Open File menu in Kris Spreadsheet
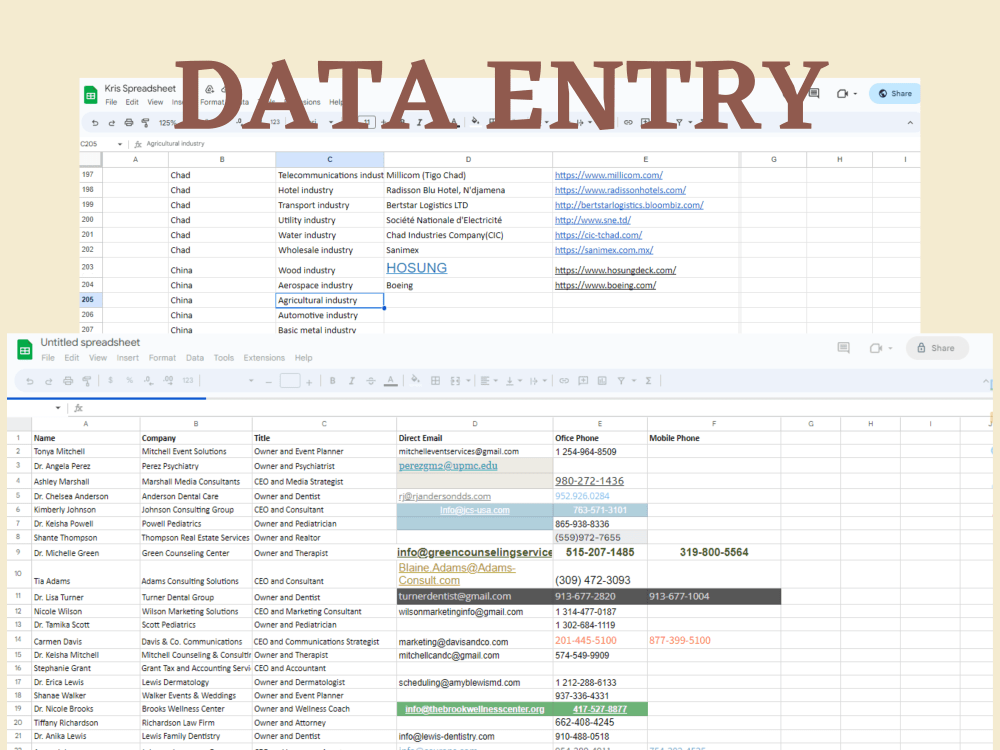The image size is (1000, 750). pyautogui.click(x=111, y=102)
